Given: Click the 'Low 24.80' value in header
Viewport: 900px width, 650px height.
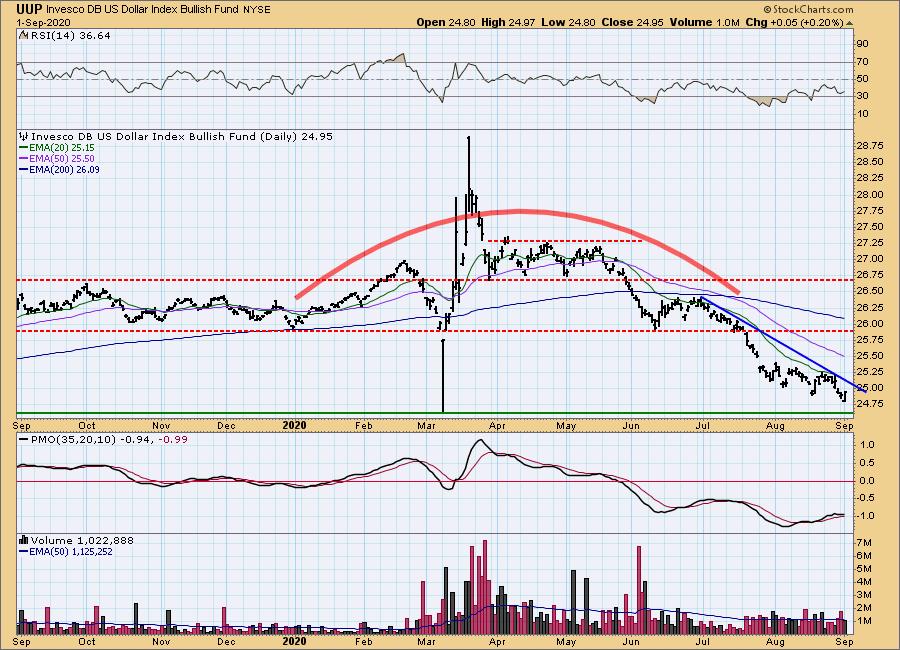Looking at the screenshot, I should tap(568, 22).
